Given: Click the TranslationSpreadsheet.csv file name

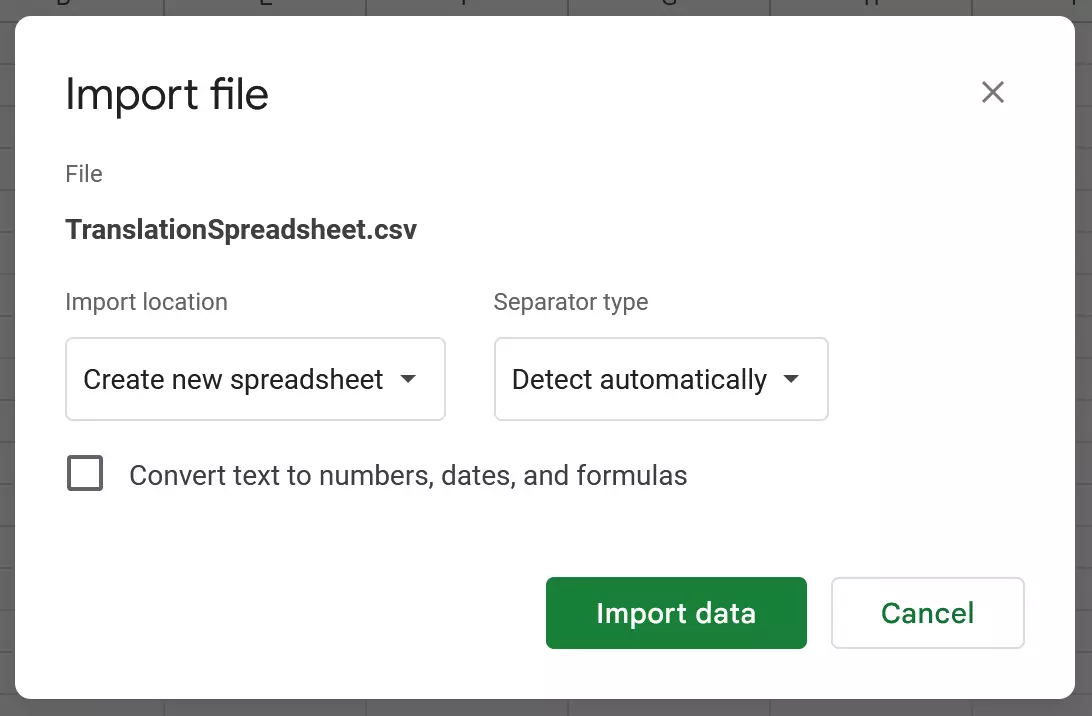Looking at the screenshot, I should 241,230.
